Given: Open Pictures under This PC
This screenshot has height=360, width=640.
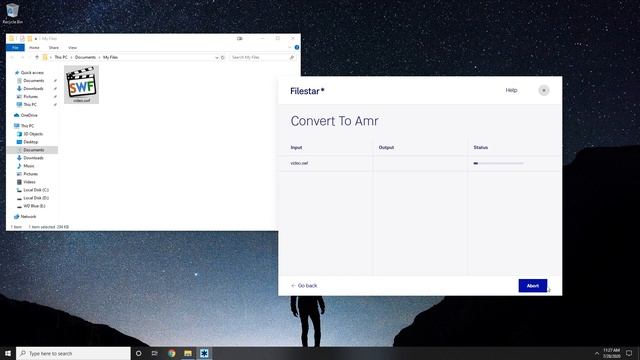Looking at the screenshot, I should pyautogui.click(x=30, y=174).
